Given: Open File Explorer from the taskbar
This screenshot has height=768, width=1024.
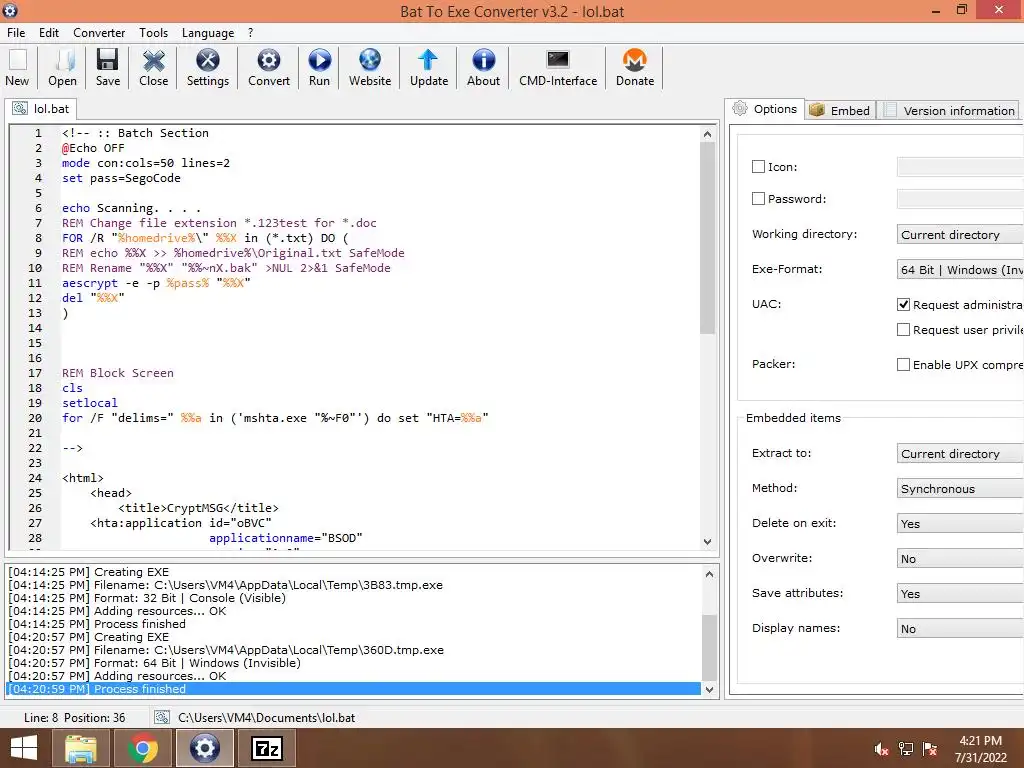Looking at the screenshot, I should [x=81, y=748].
